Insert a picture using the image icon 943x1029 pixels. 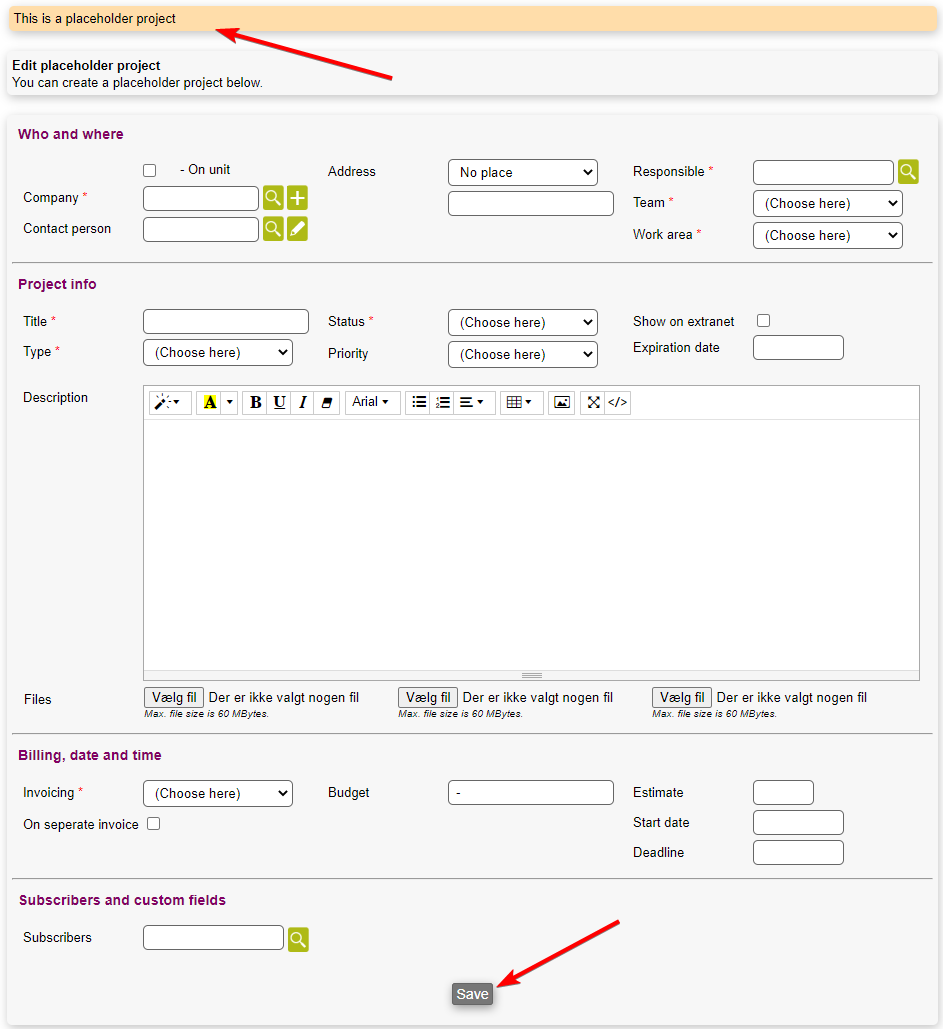coord(562,402)
